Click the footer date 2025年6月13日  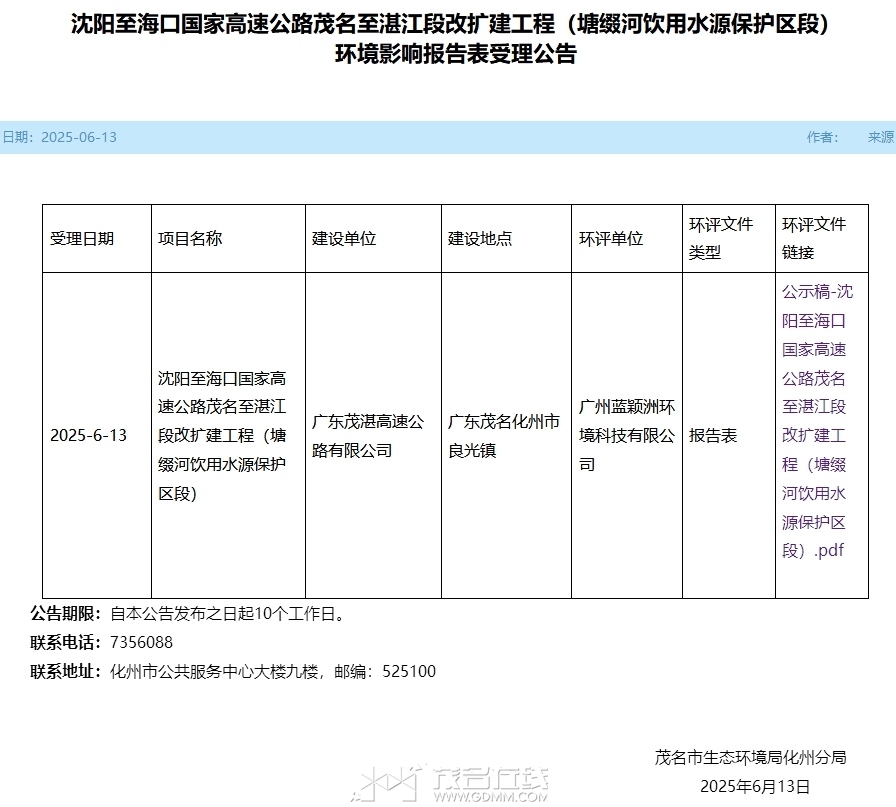click(755, 786)
